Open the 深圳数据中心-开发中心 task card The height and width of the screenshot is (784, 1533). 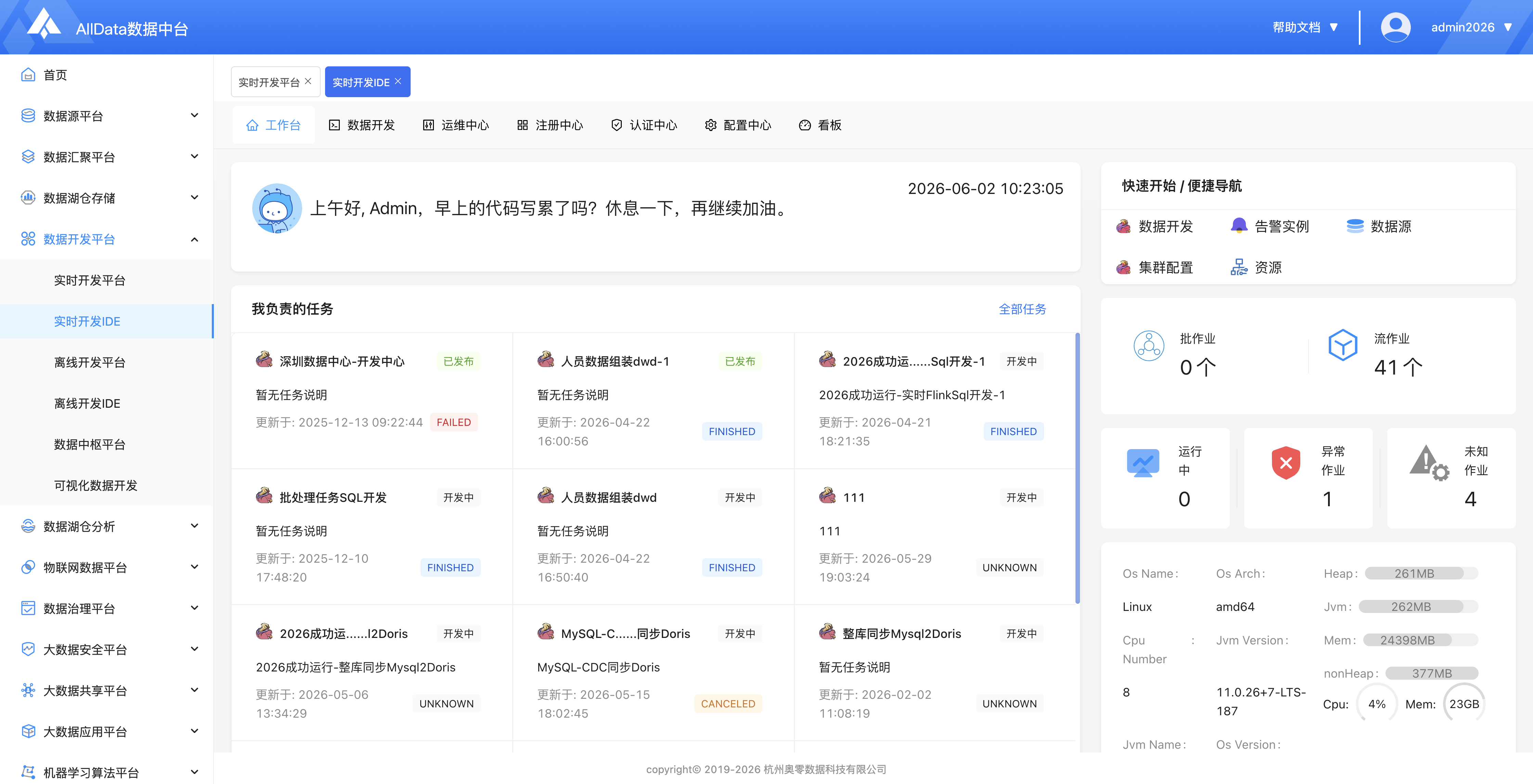(372, 400)
